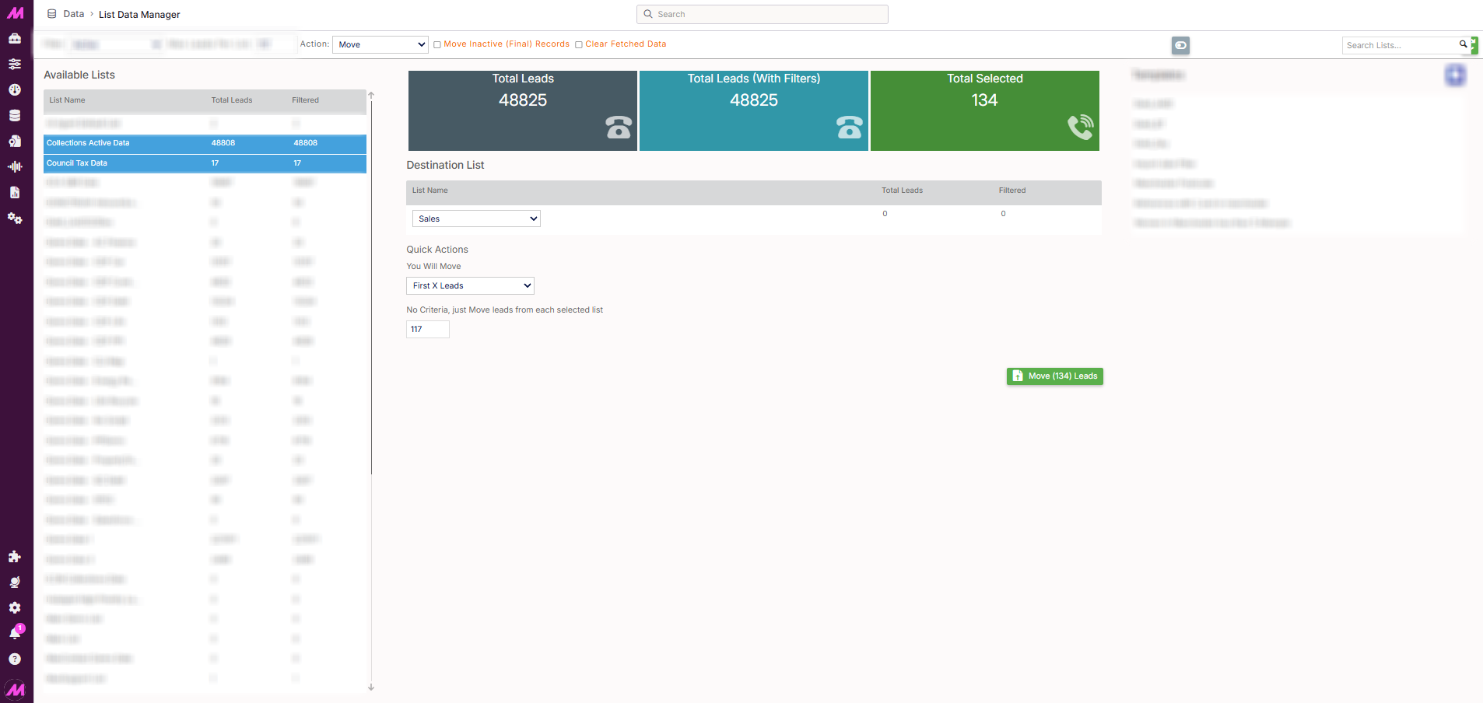Click the phone icon on Total Selected card

(1081, 126)
